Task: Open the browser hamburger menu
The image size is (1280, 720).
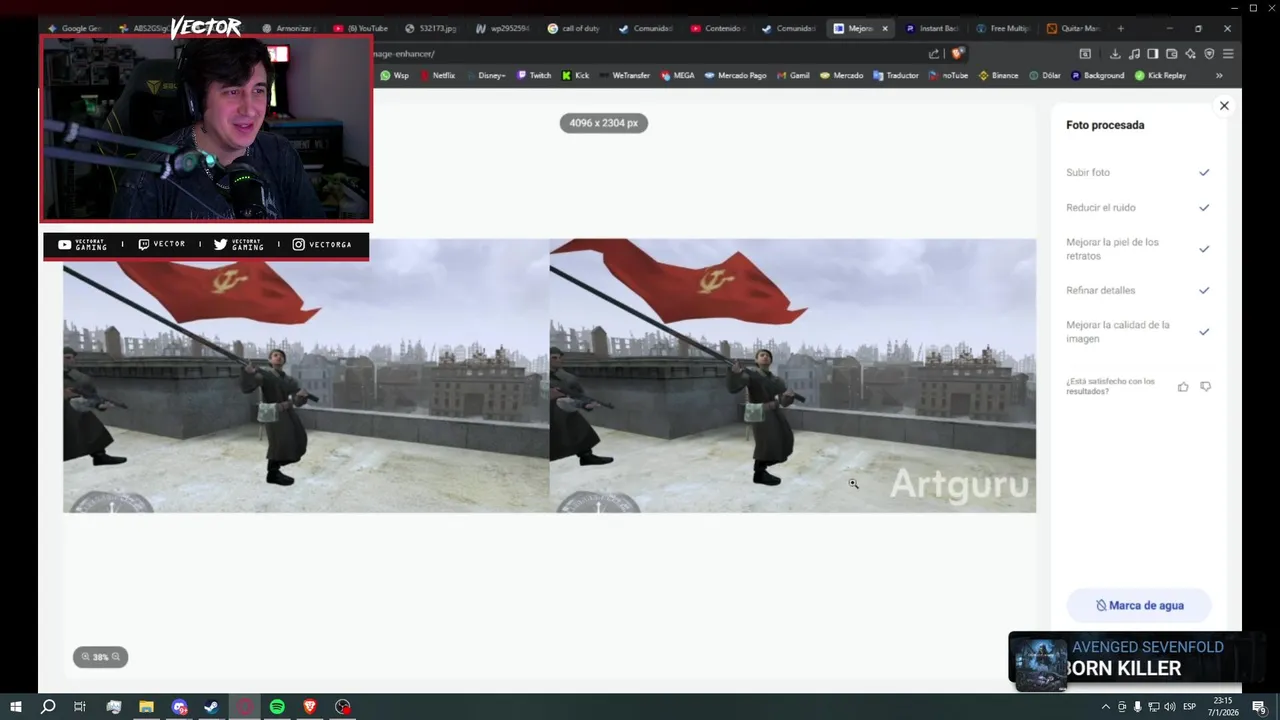Action: point(1228,54)
